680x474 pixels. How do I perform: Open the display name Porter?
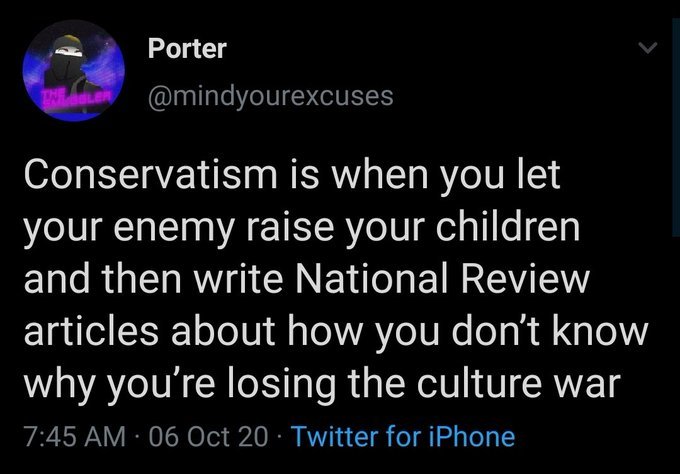pos(187,49)
